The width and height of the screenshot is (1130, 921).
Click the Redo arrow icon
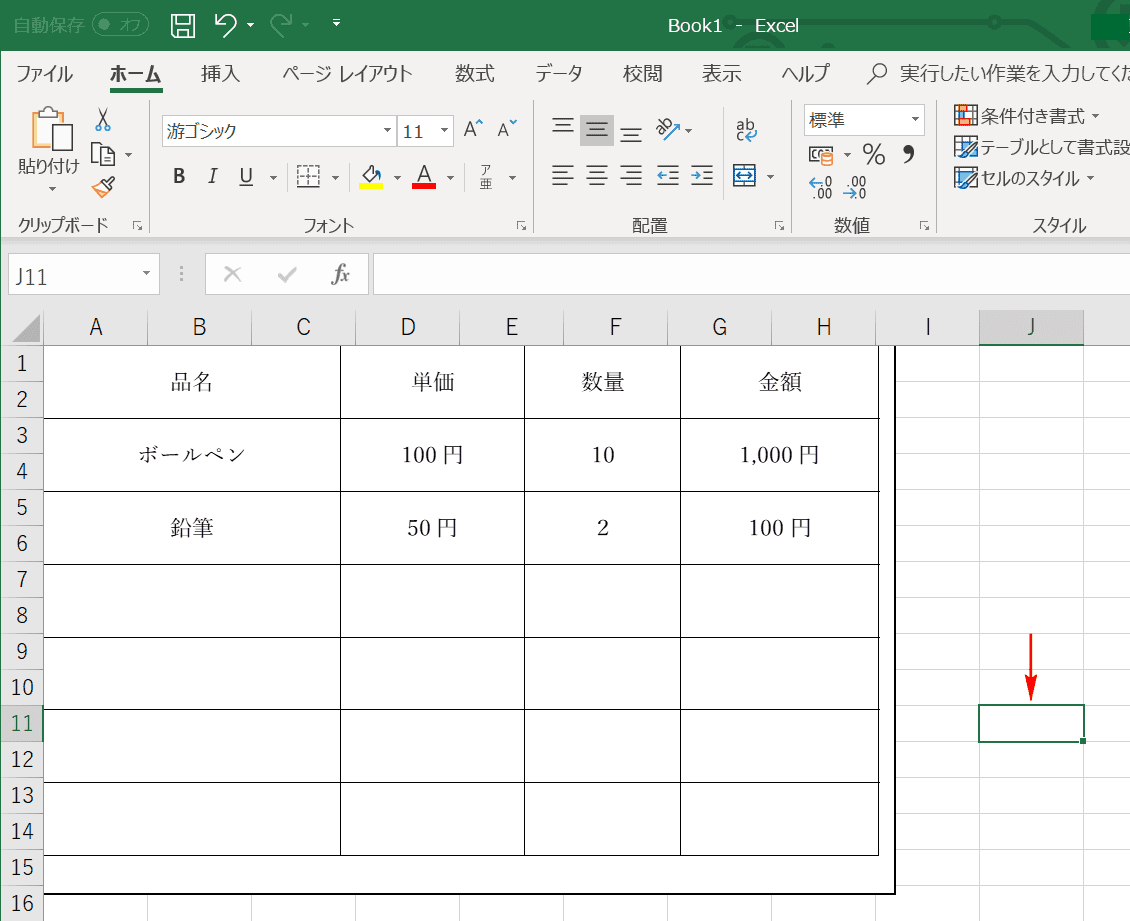(x=280, y=25)
